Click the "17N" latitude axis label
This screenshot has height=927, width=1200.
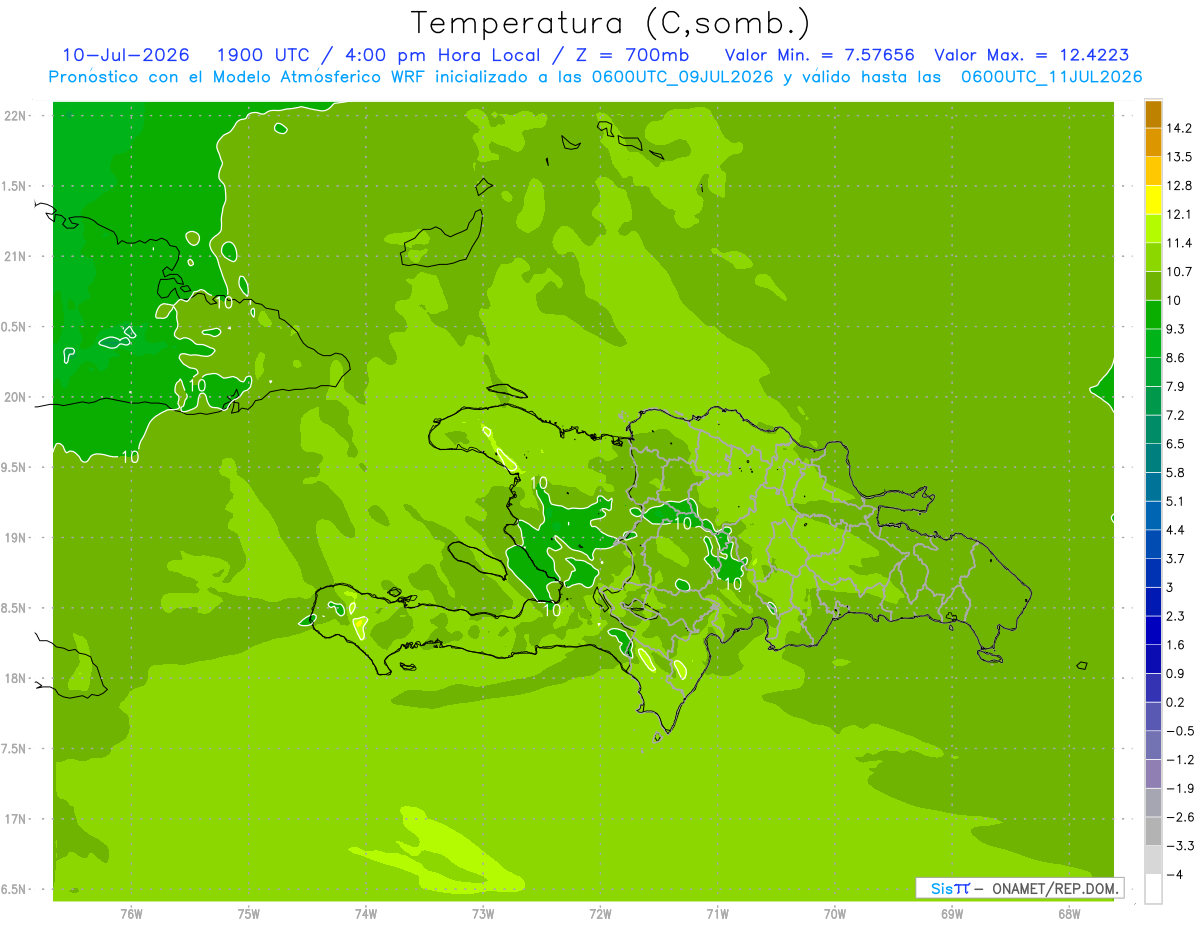click(14, 819)
